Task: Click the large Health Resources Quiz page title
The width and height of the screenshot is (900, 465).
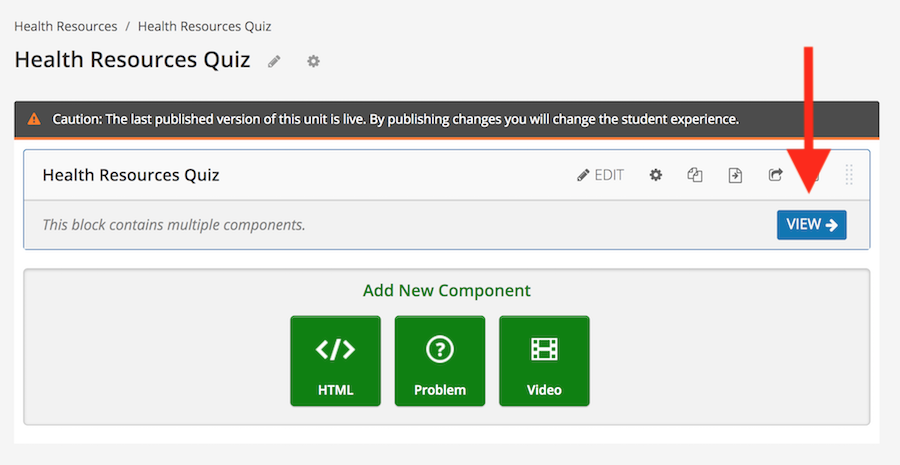Action: (x=133, y=60)
